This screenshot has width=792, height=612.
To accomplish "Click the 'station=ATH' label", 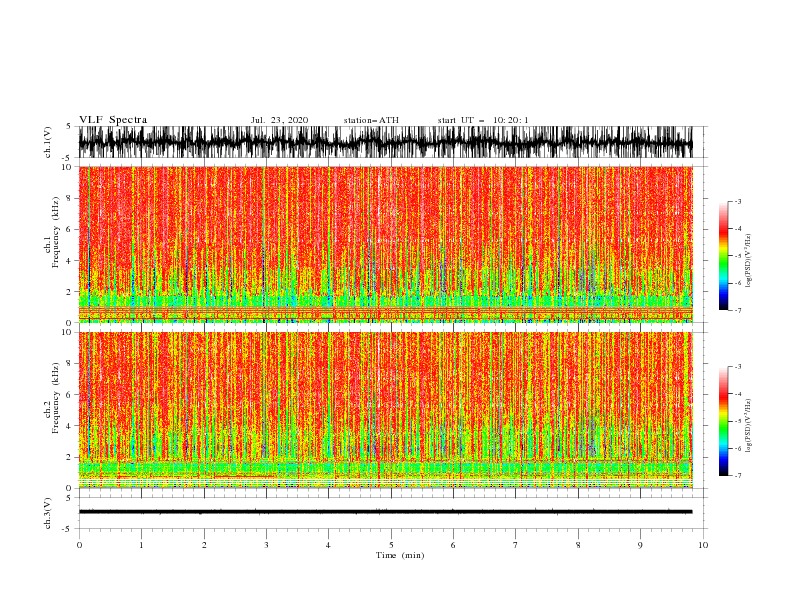I will (371, 120).
